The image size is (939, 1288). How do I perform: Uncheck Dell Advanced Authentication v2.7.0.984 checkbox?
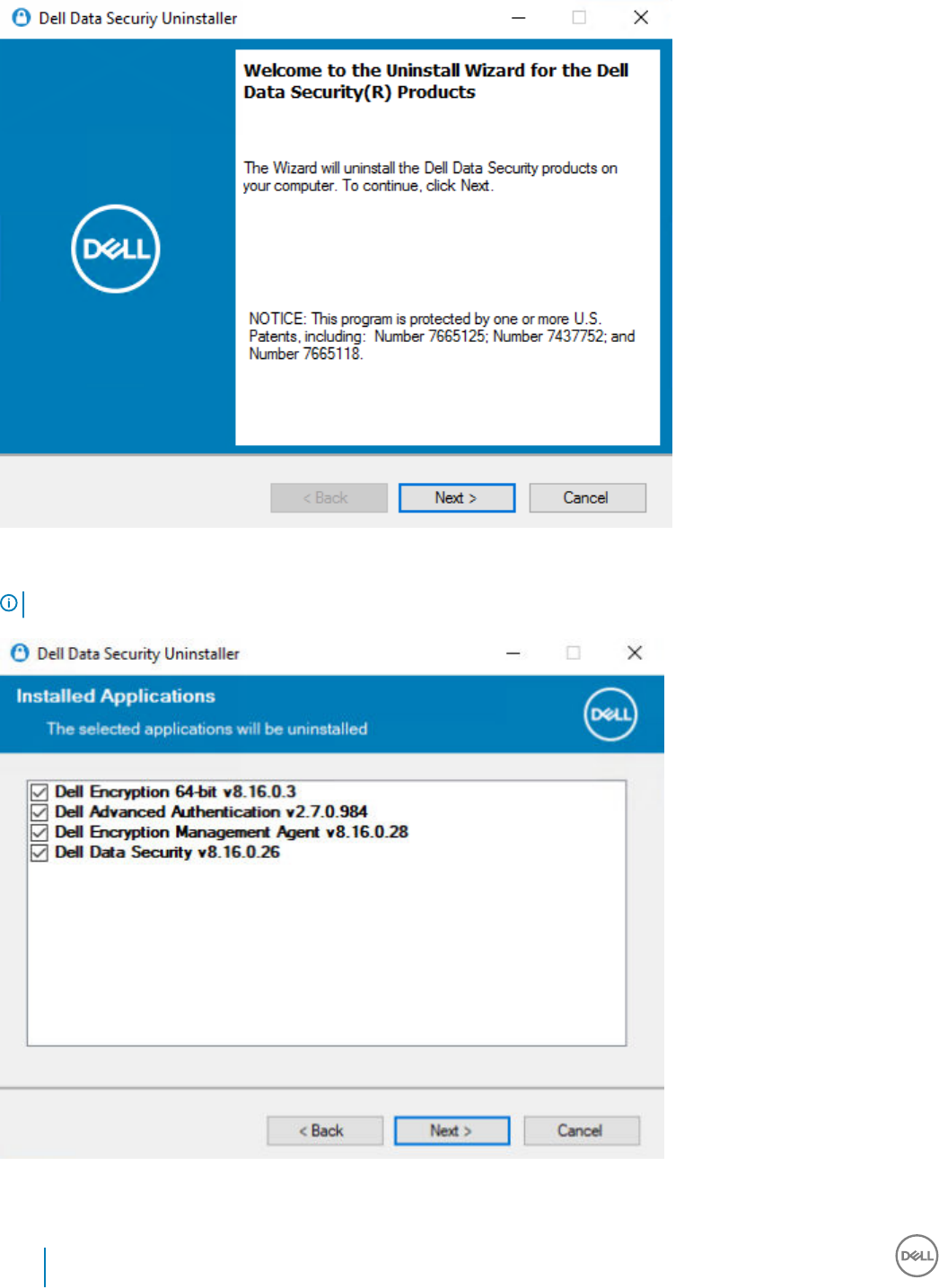[39, 812]
